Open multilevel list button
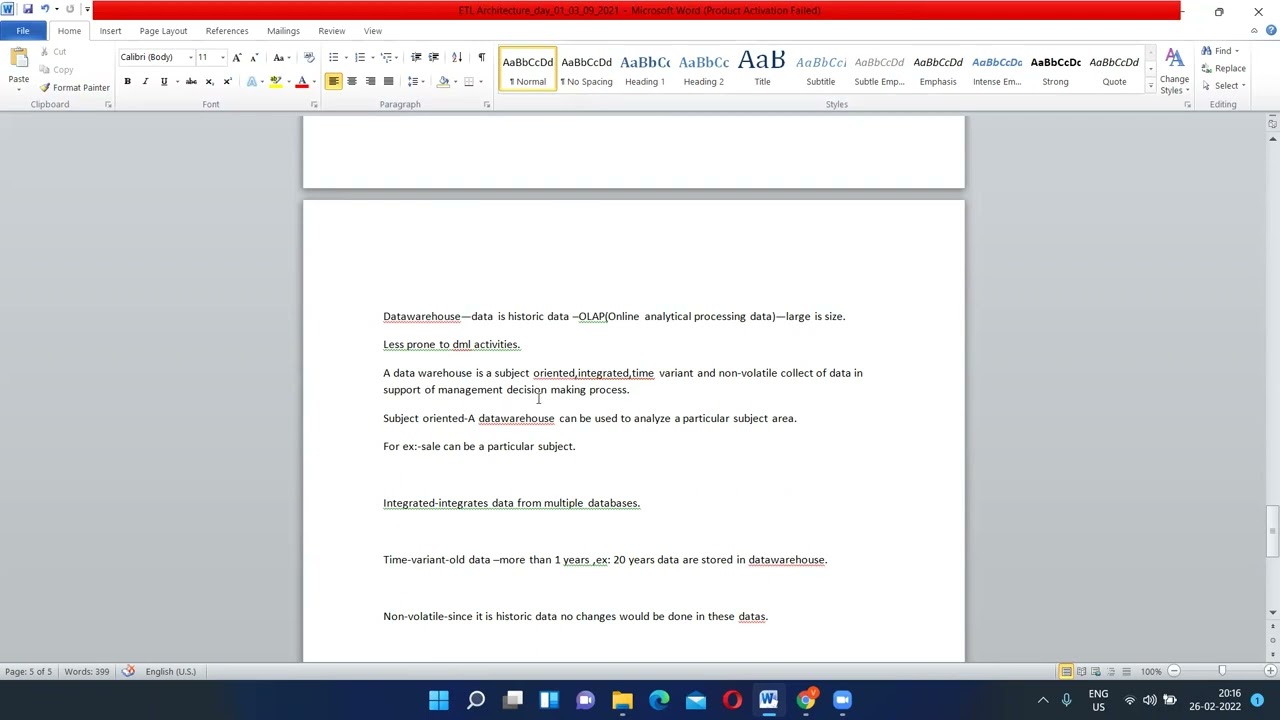This screenshot has height=720, width=1280. point(388,57)
